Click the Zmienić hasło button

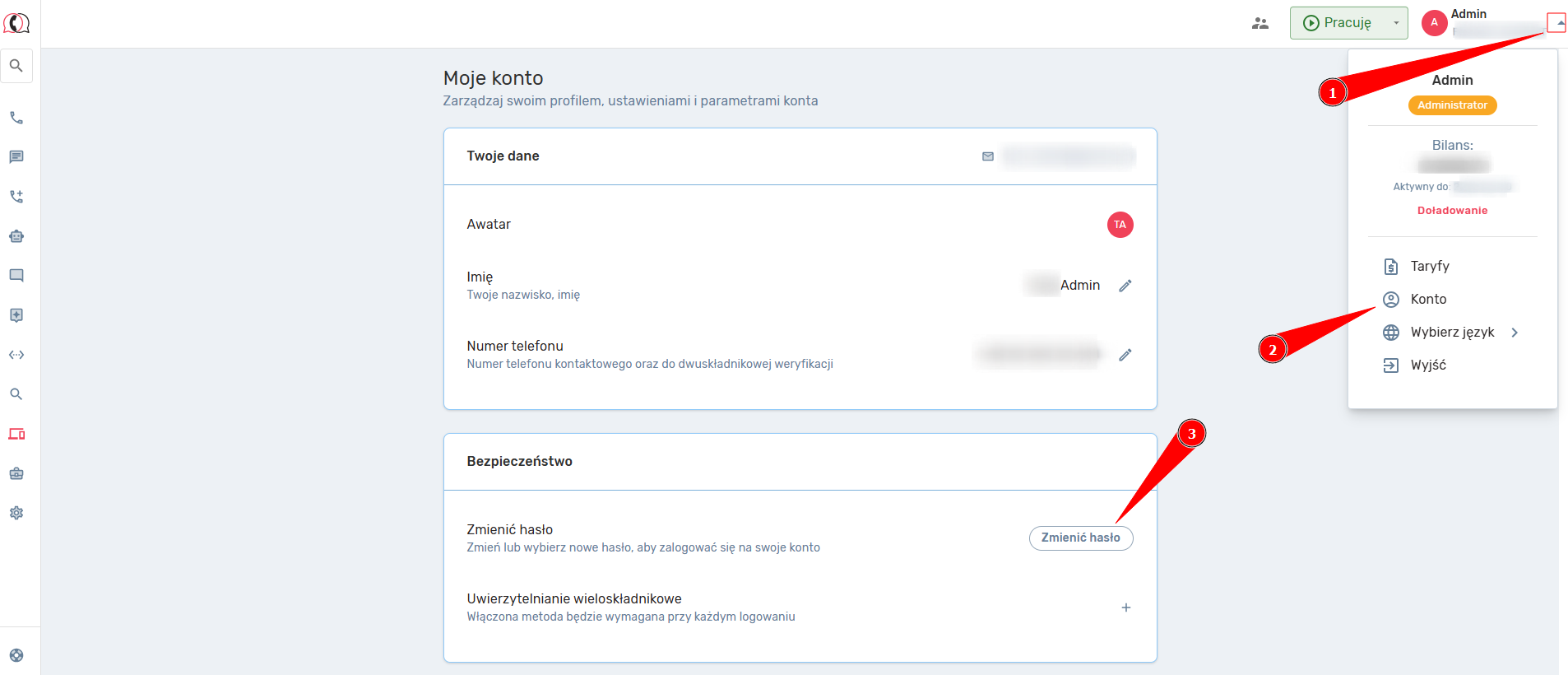point(1080,538)
